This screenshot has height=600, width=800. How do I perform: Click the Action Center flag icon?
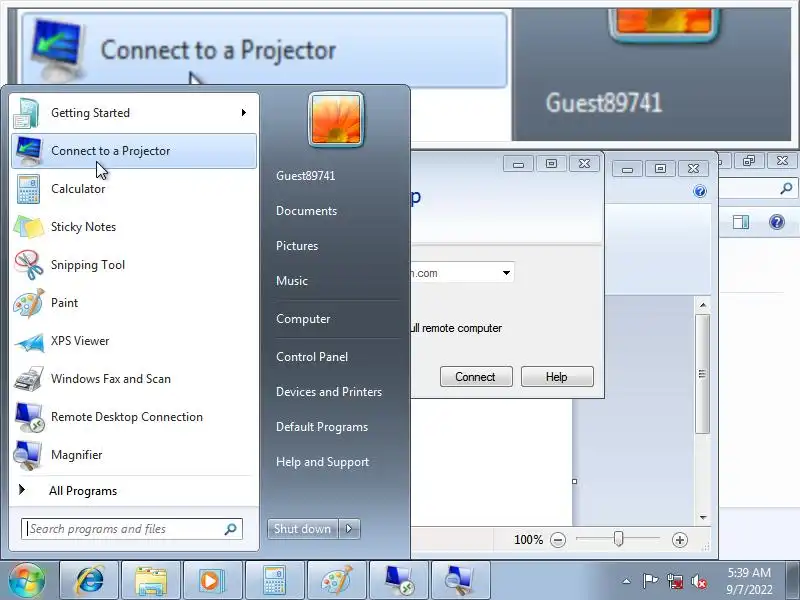click(x=650, y=581)
